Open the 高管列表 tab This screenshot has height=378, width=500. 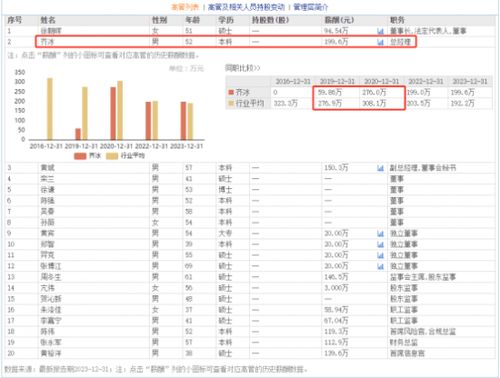185,7
